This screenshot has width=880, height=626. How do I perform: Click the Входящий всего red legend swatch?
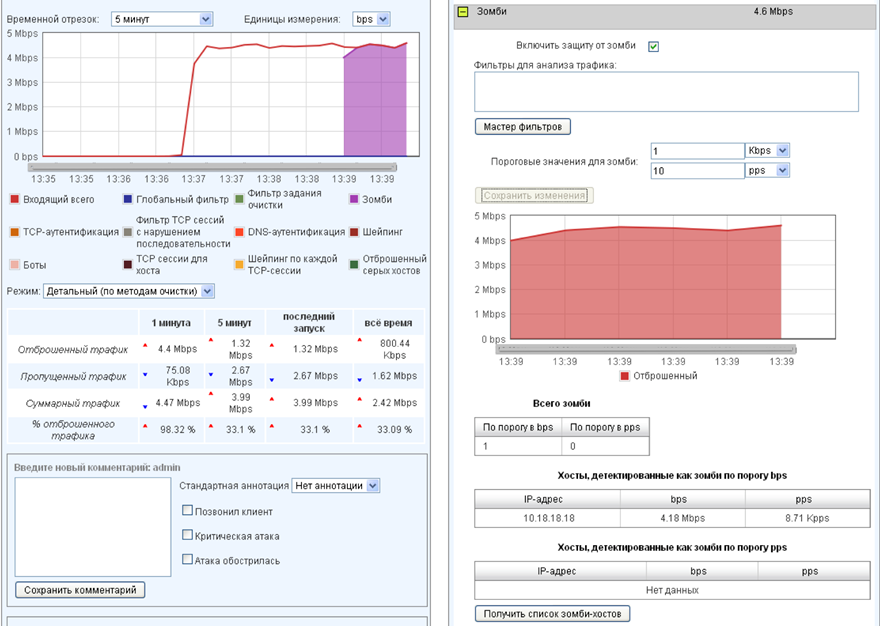[14, 199]
